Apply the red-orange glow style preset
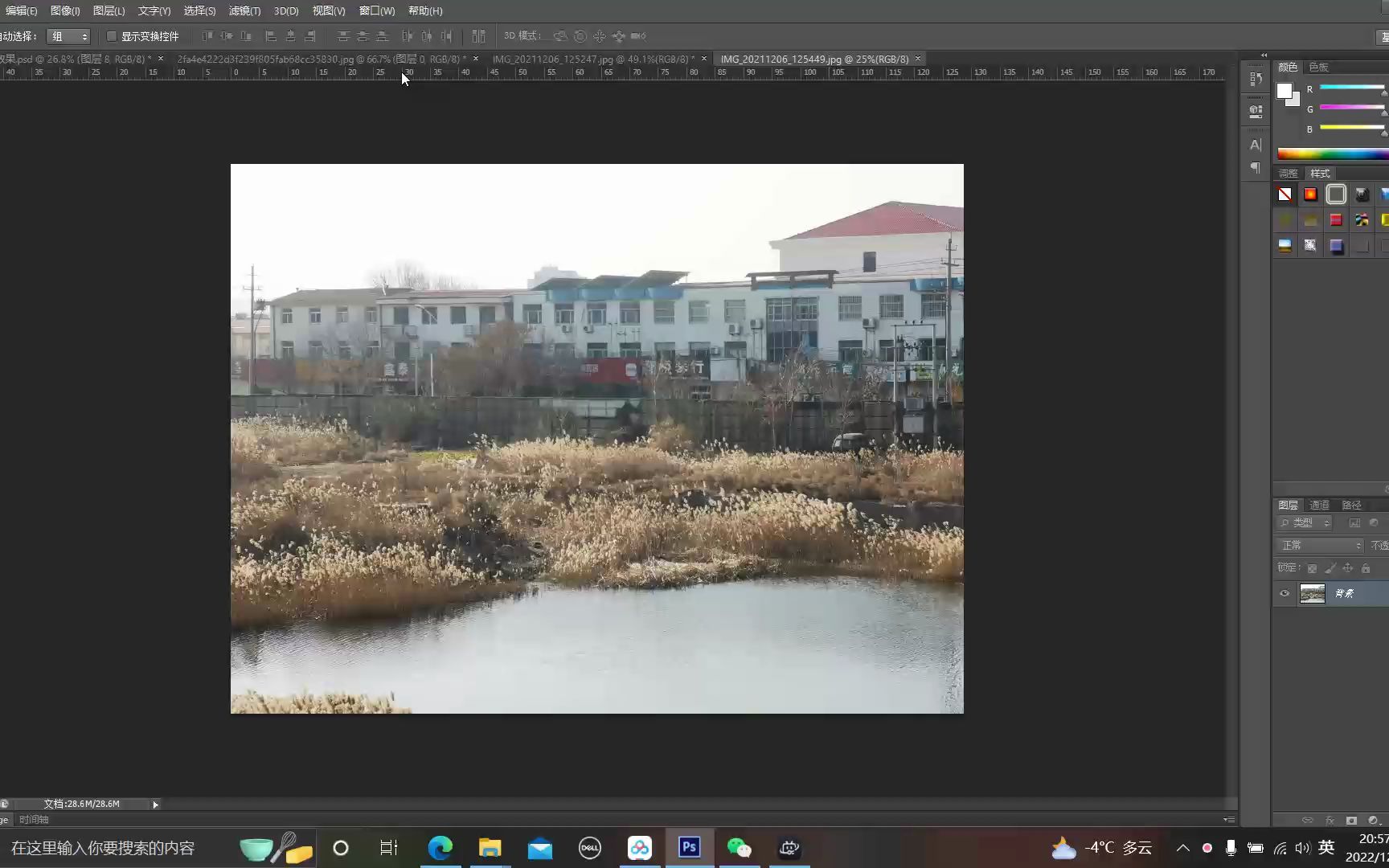1389x868 pixels. [x=1311, y=194]
